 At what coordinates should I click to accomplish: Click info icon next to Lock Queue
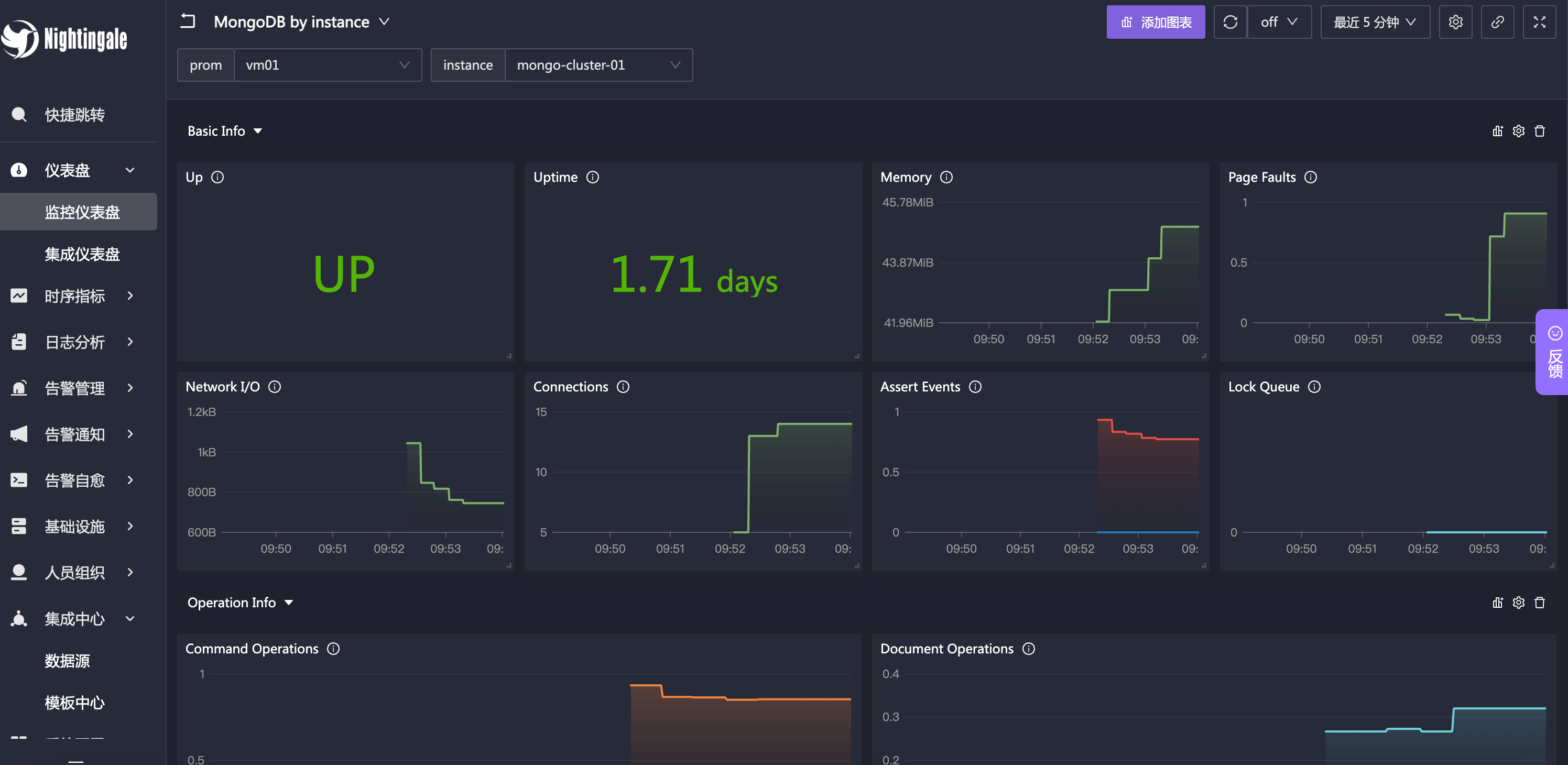click(x=1314, y=387)
